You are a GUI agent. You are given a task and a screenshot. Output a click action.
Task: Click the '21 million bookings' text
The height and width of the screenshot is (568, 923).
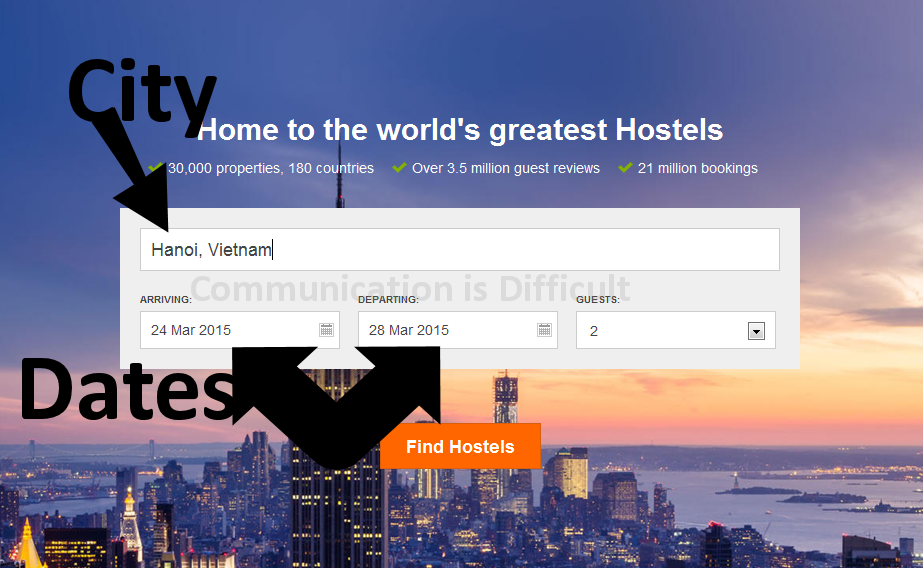[x=698, y=168]
